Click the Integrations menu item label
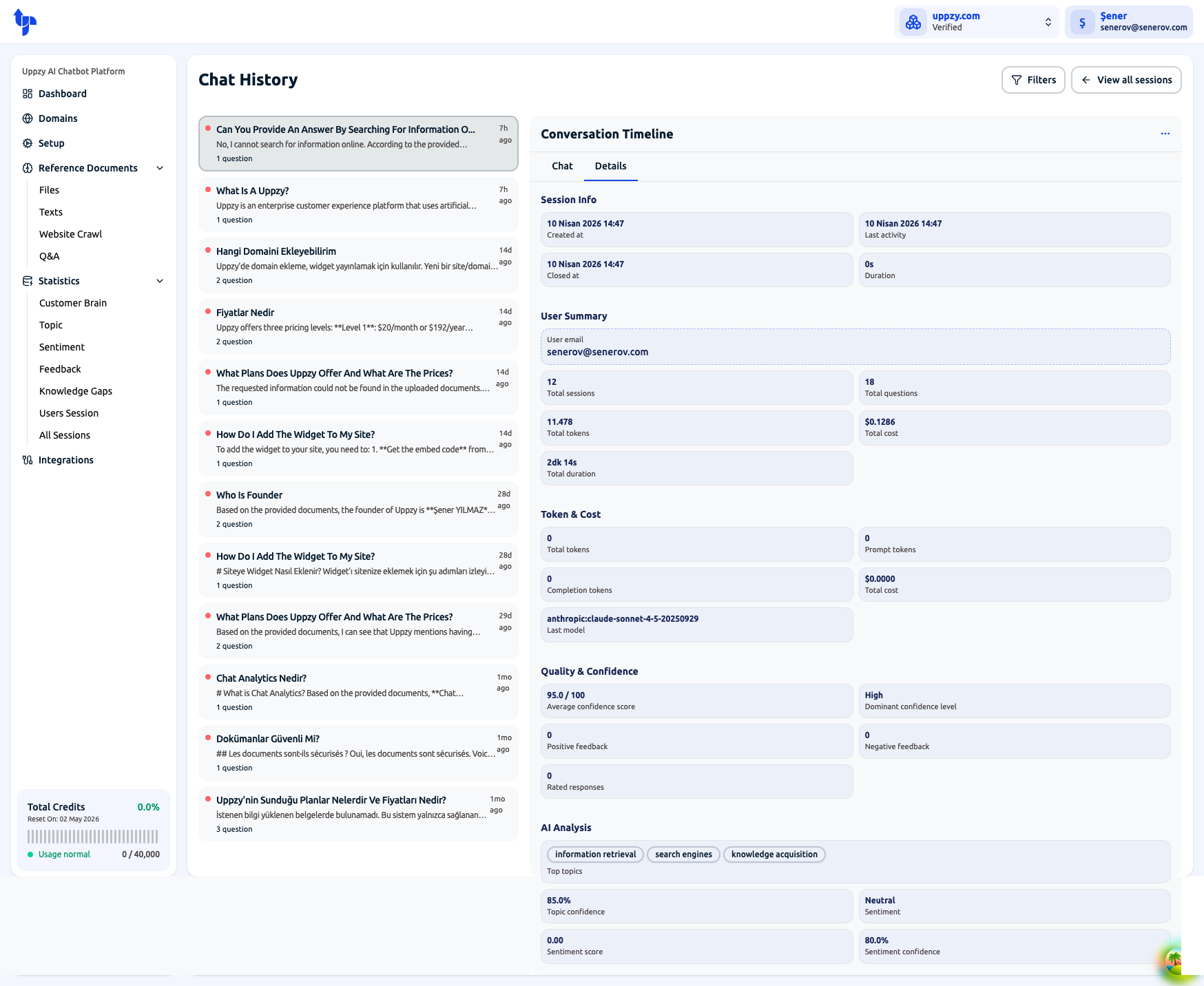1204x986 pixels. click(66, 460)
